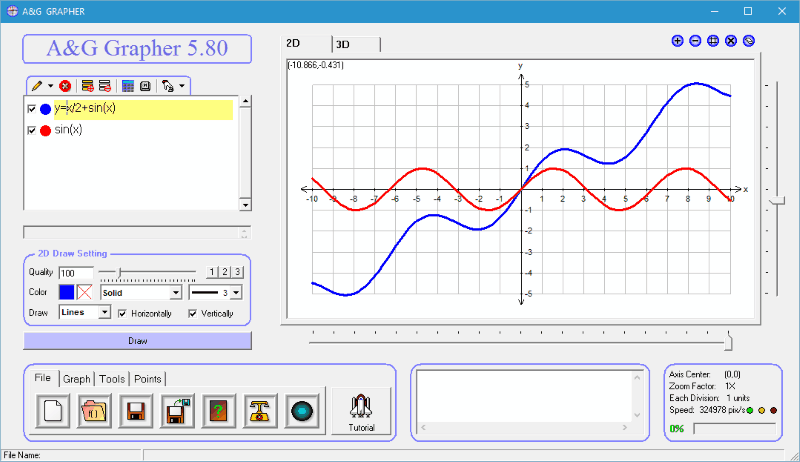Click the green speed indicator dot

749,410
